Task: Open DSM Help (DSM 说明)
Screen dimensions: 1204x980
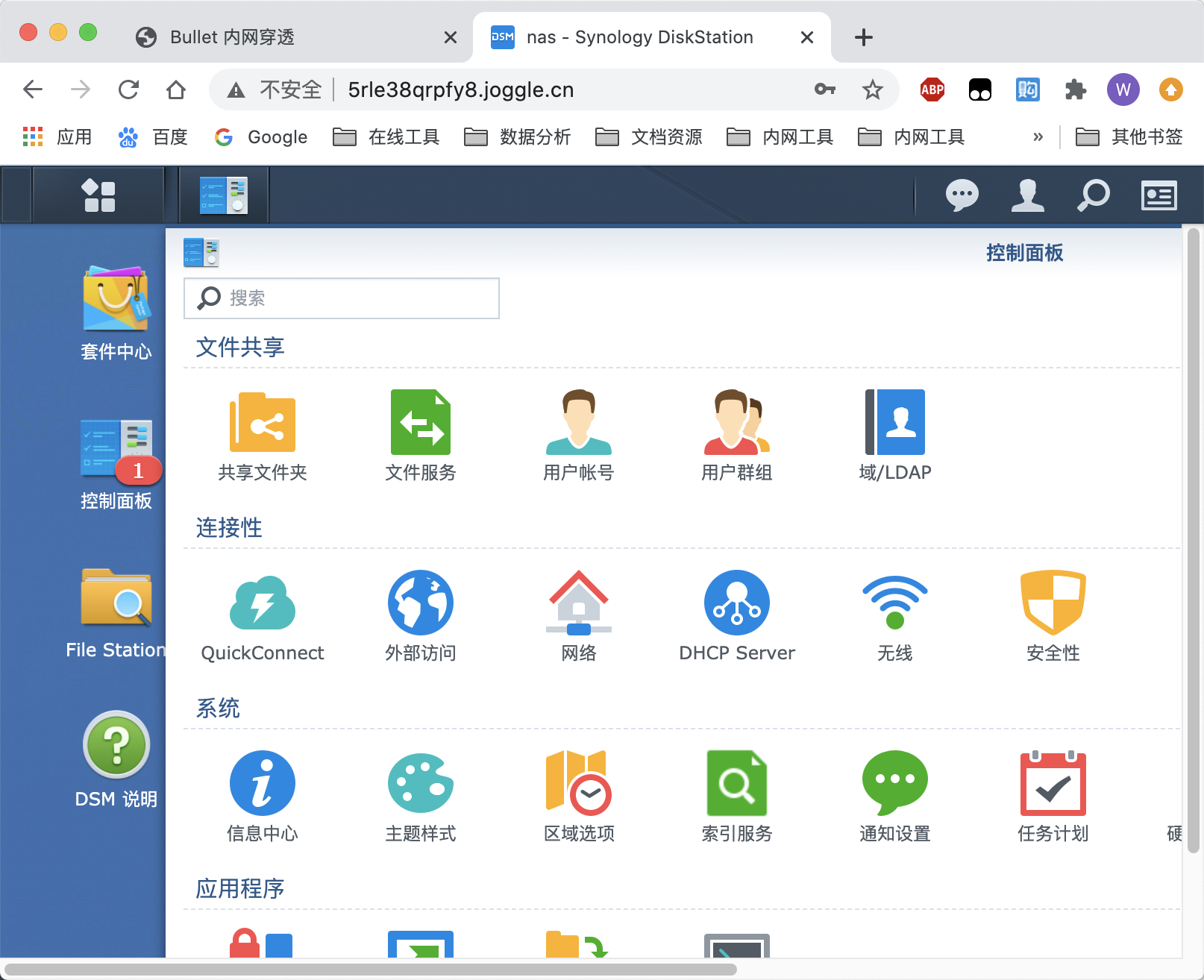Action: coord(116,761)
